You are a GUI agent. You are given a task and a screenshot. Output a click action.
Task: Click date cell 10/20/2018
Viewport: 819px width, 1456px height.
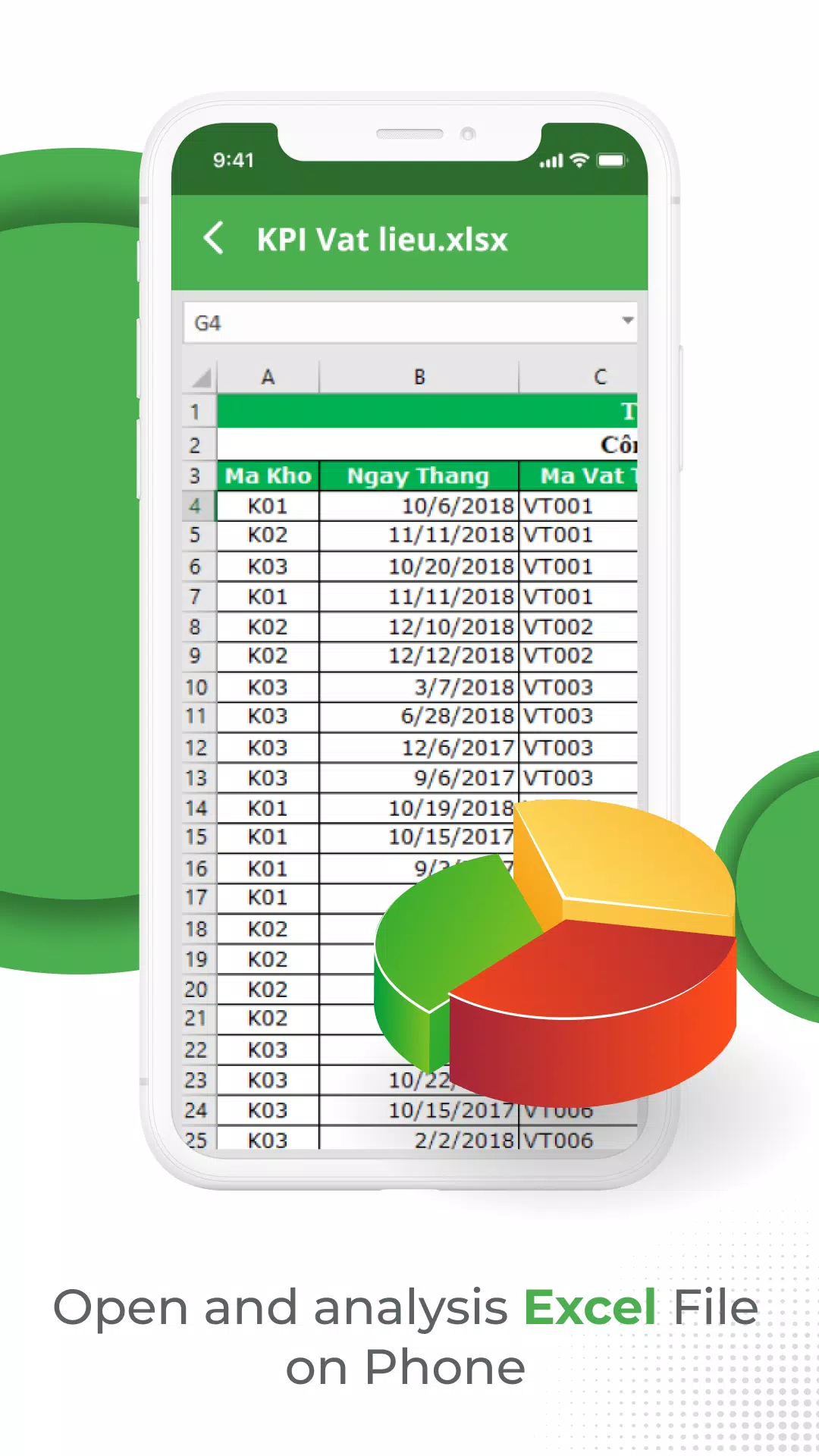coord(419,566)
